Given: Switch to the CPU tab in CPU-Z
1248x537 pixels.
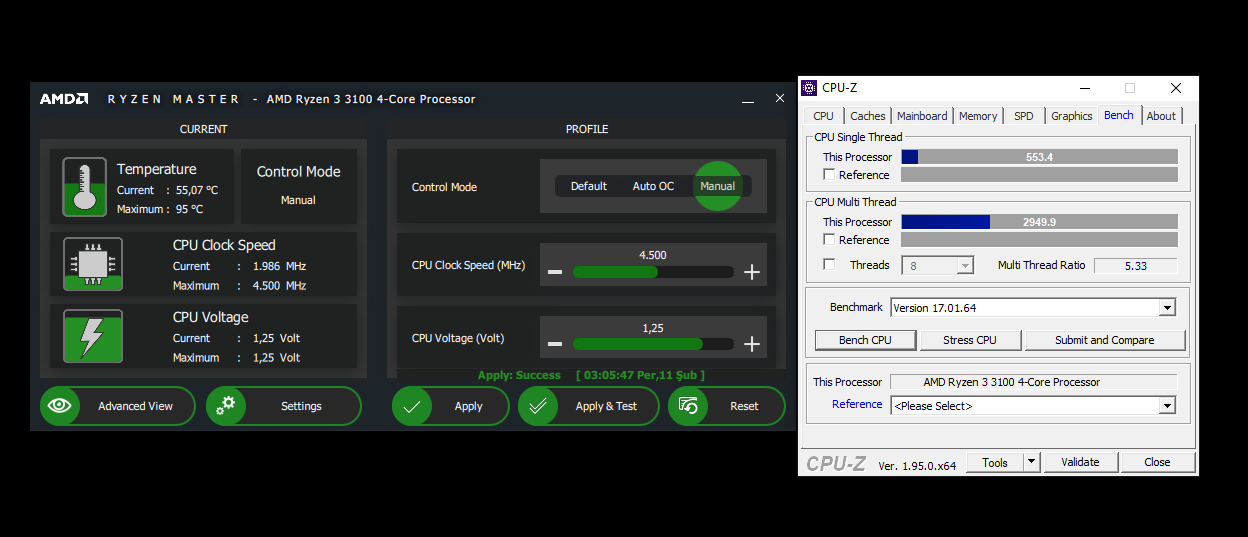Looking at the screenshot, I should [824, 116].
